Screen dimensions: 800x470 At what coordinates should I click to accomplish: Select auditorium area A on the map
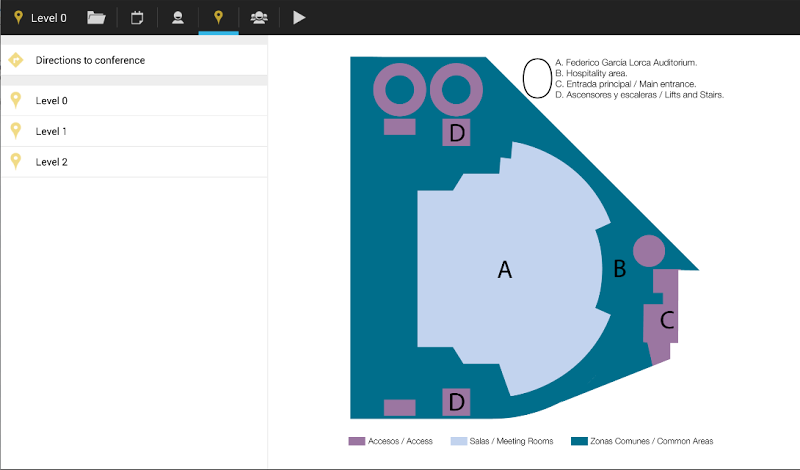(x=505, y=269)
